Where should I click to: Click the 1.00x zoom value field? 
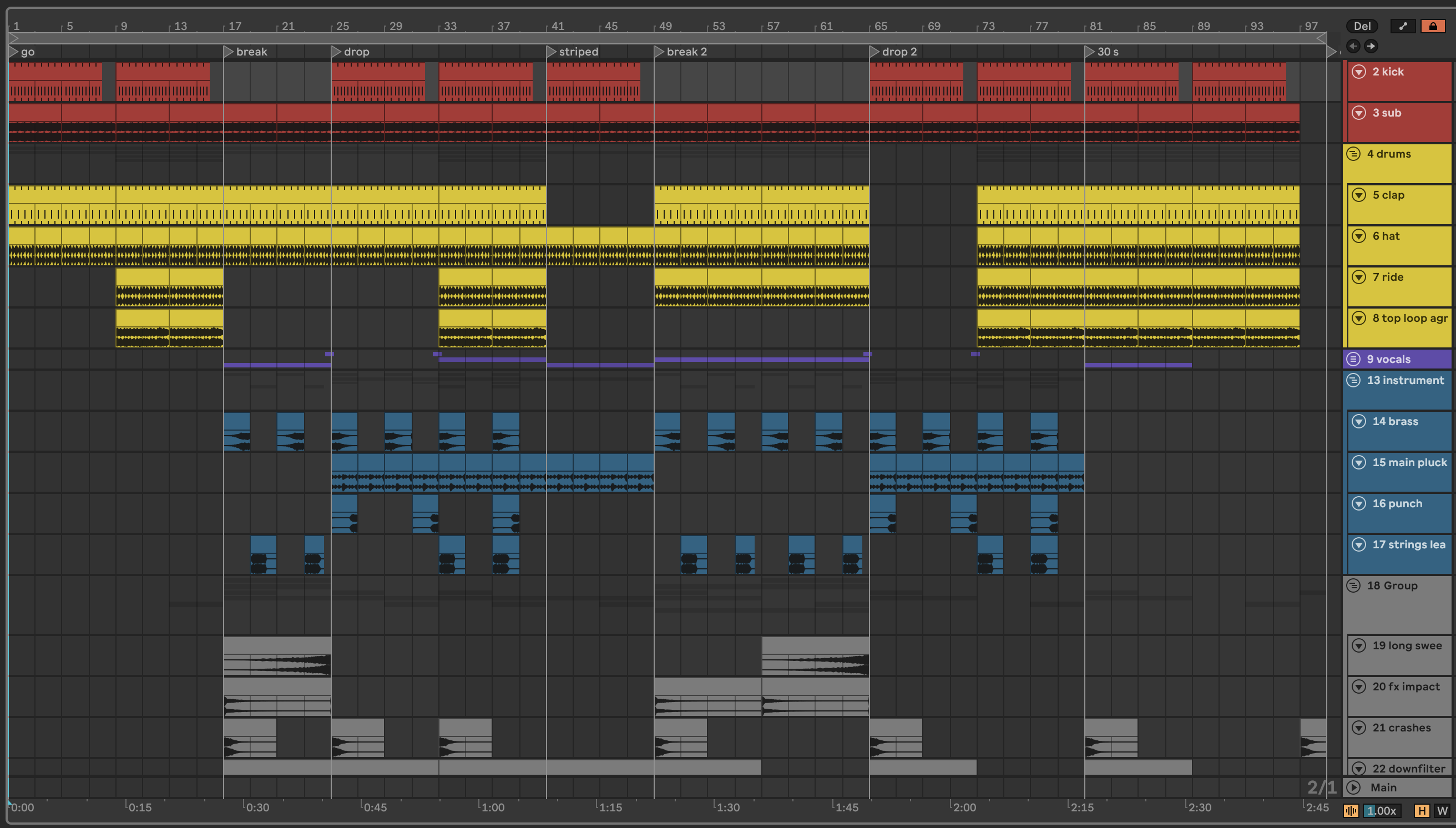pyautogui.click(x=1382, y=810)
